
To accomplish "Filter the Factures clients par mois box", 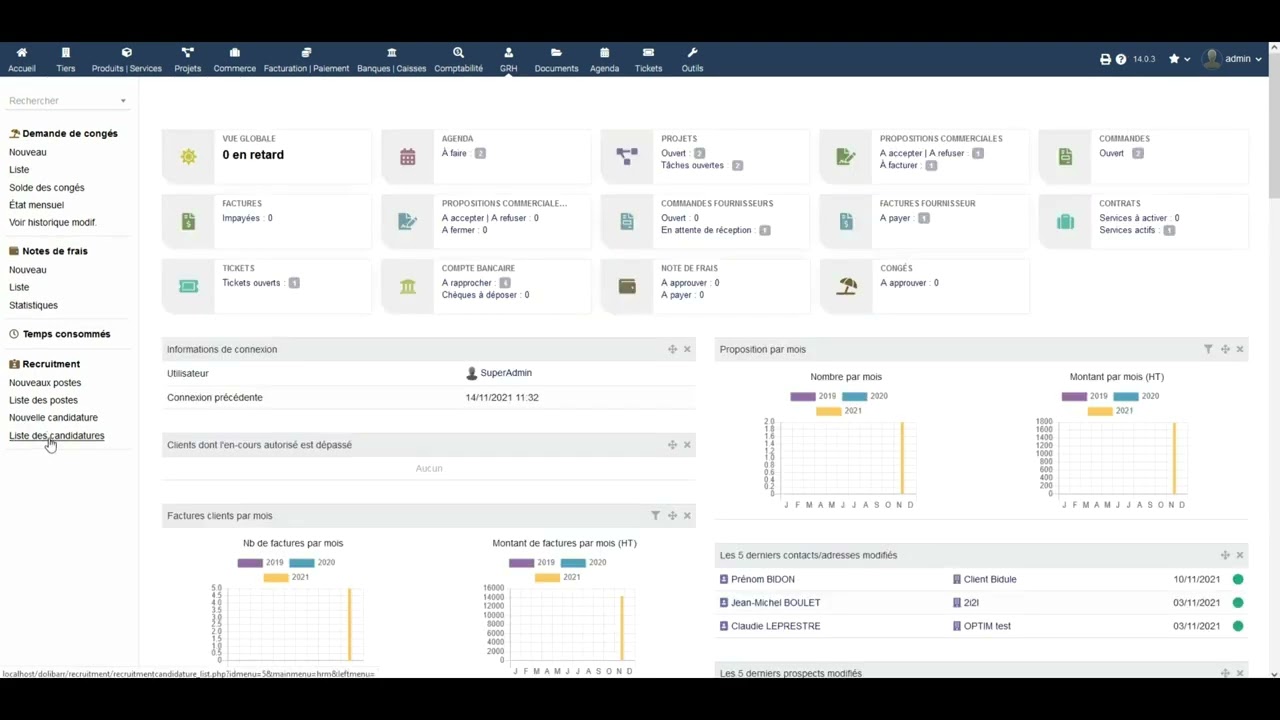I will [x=655, y=516].
